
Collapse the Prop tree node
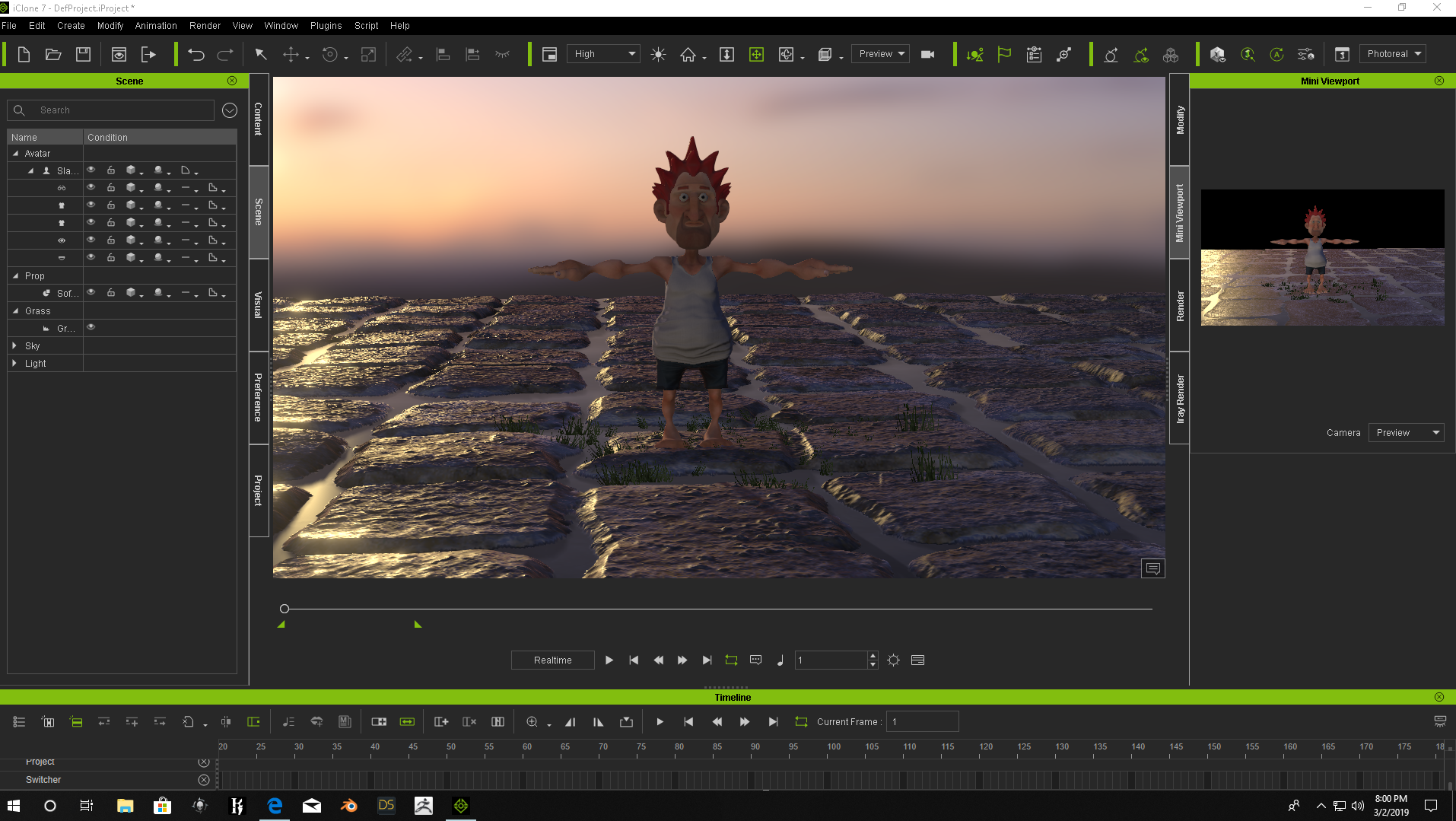(15, 275)
